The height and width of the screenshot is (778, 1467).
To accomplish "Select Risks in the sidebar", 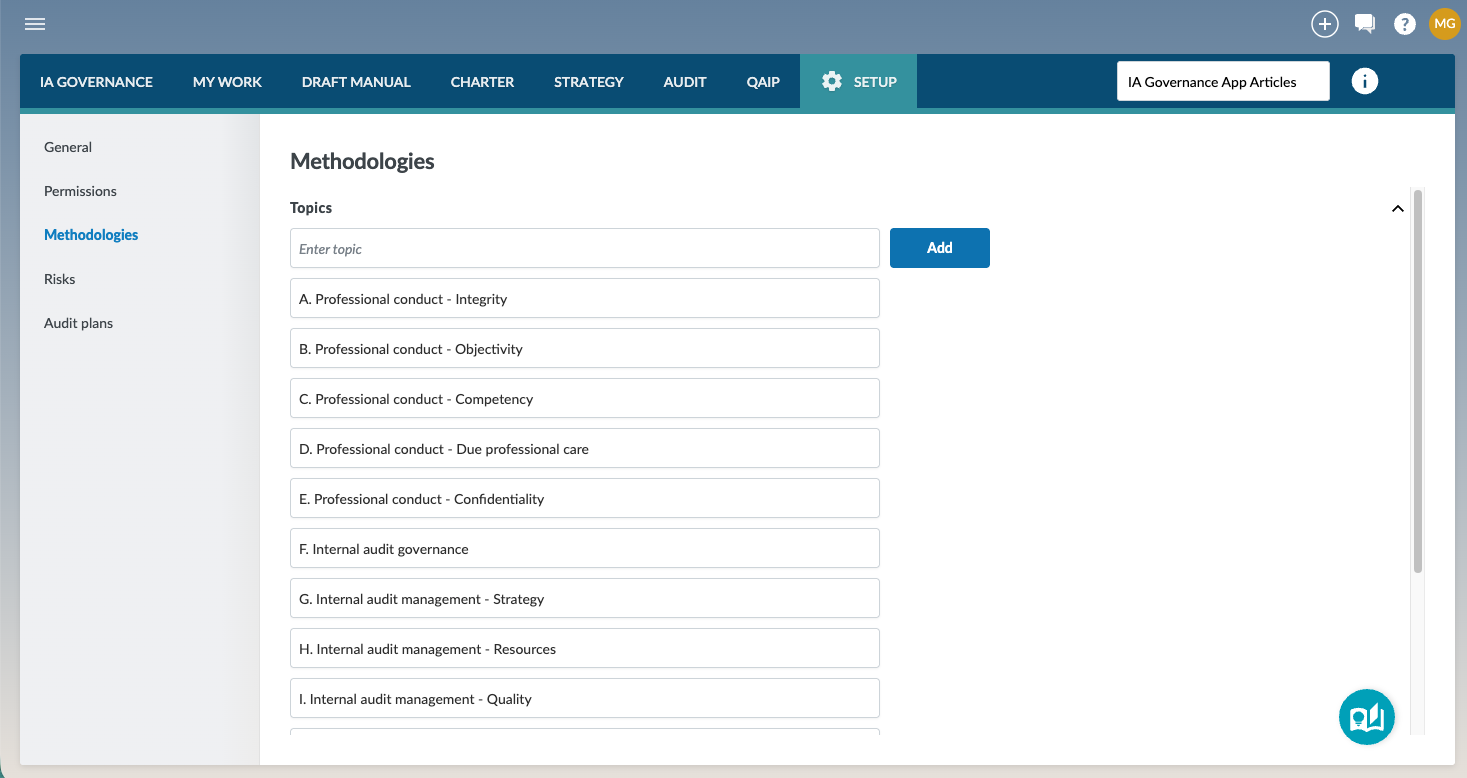I will [60, 279].
